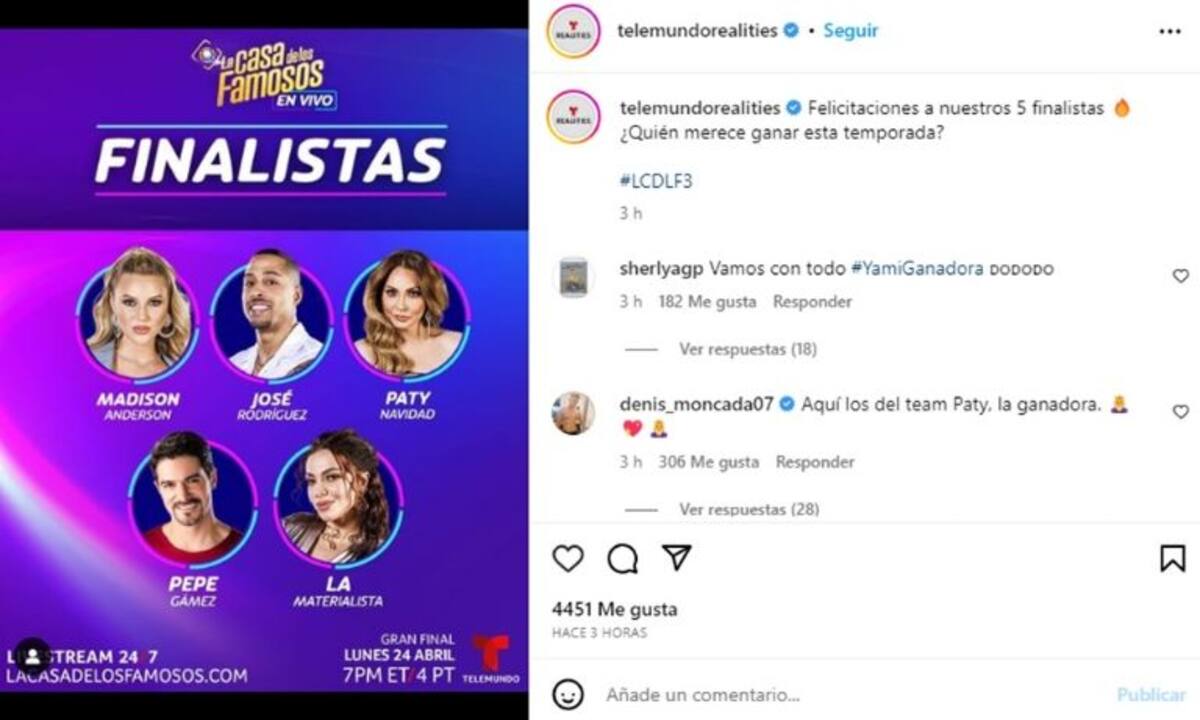Like denis_moncada07's comment with the heart
This screenshot has width=1200, height=720.
tap(1180, 412)
